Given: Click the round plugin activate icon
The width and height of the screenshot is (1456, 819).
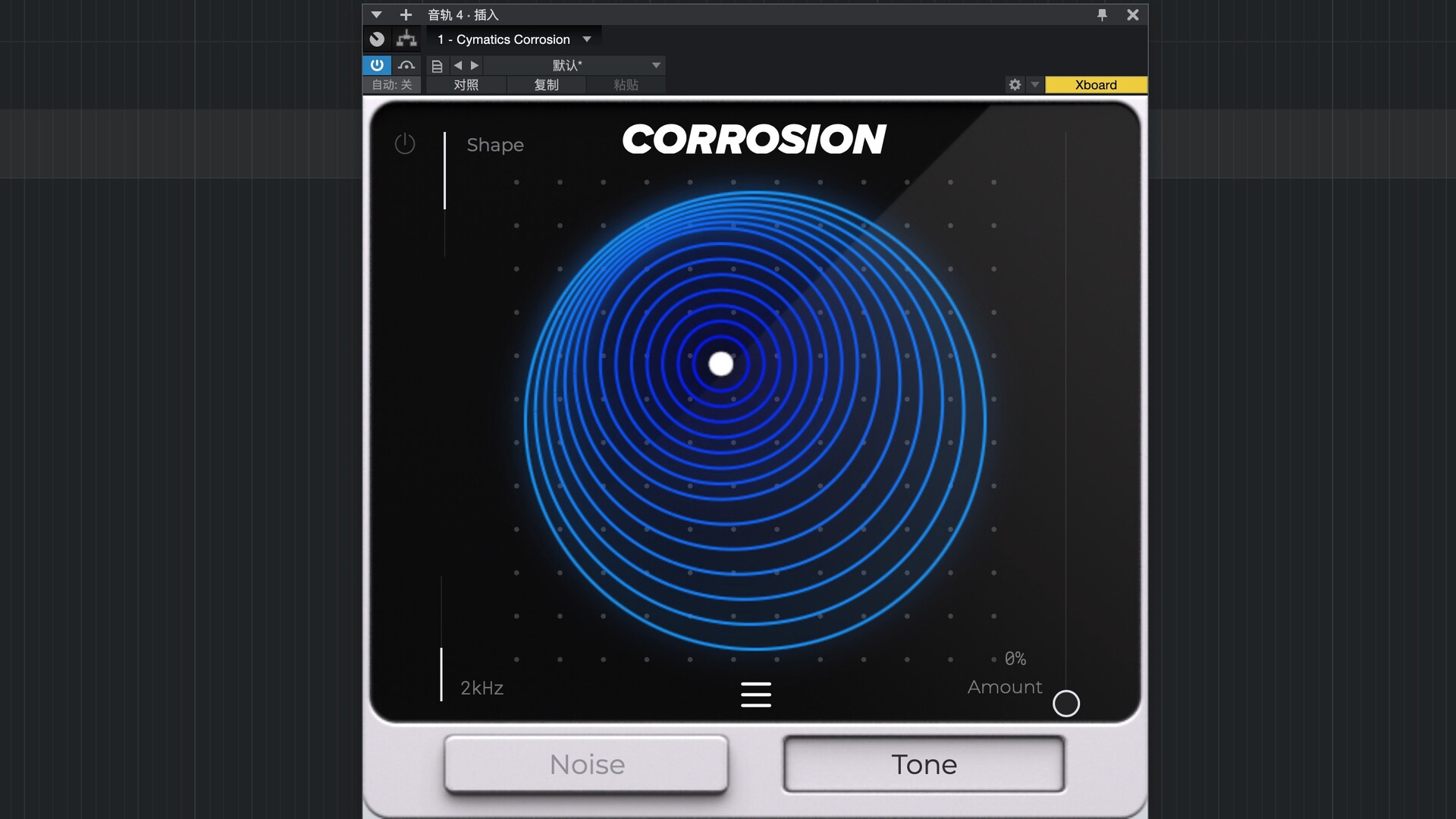Looking at the screenshot, I should (377, 39).
